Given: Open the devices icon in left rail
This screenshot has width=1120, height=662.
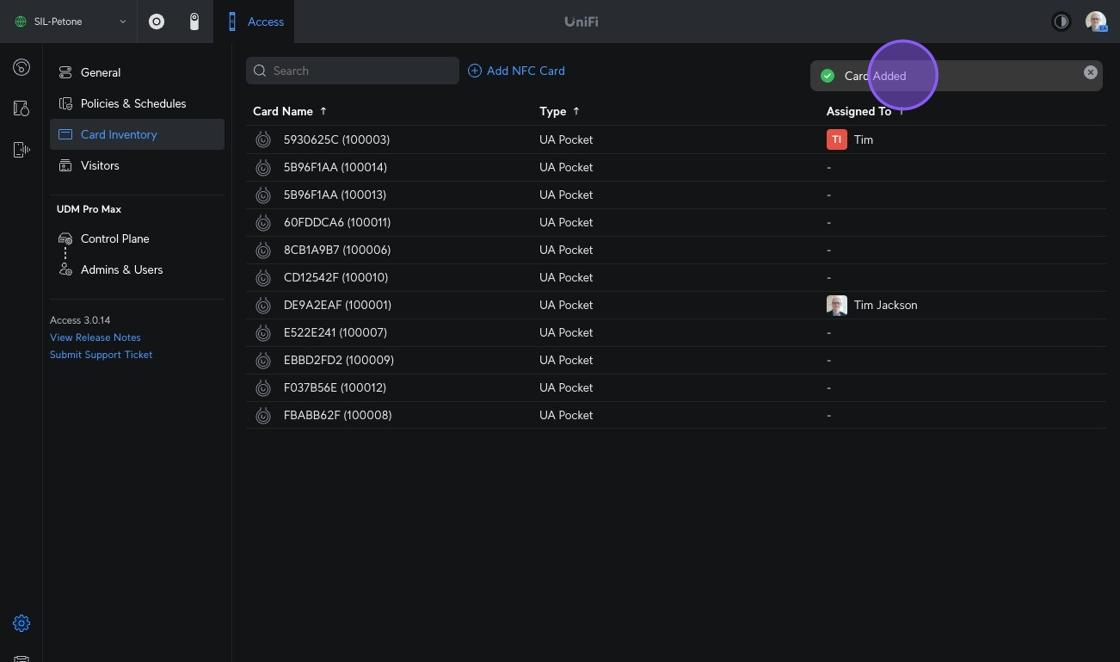Looking at the screenshot, I should tap(21, 108).
